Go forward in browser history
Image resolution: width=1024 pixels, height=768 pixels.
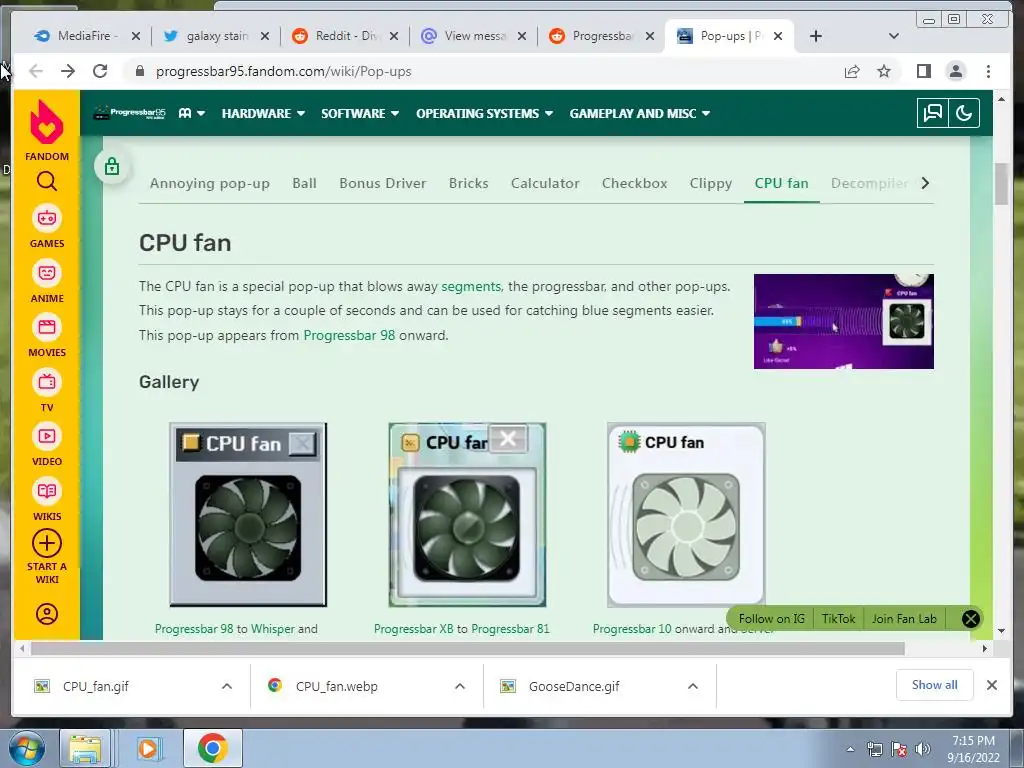click(x=67, y=71)
